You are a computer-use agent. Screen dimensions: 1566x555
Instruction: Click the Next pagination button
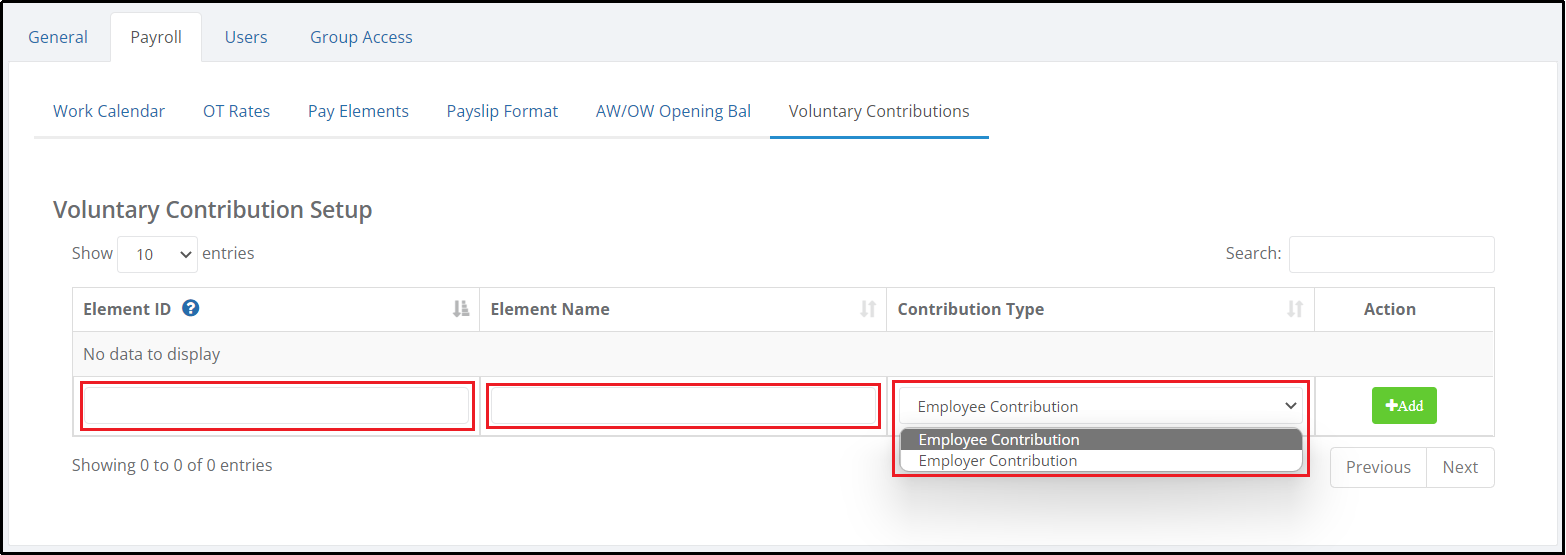[1460, 467]
